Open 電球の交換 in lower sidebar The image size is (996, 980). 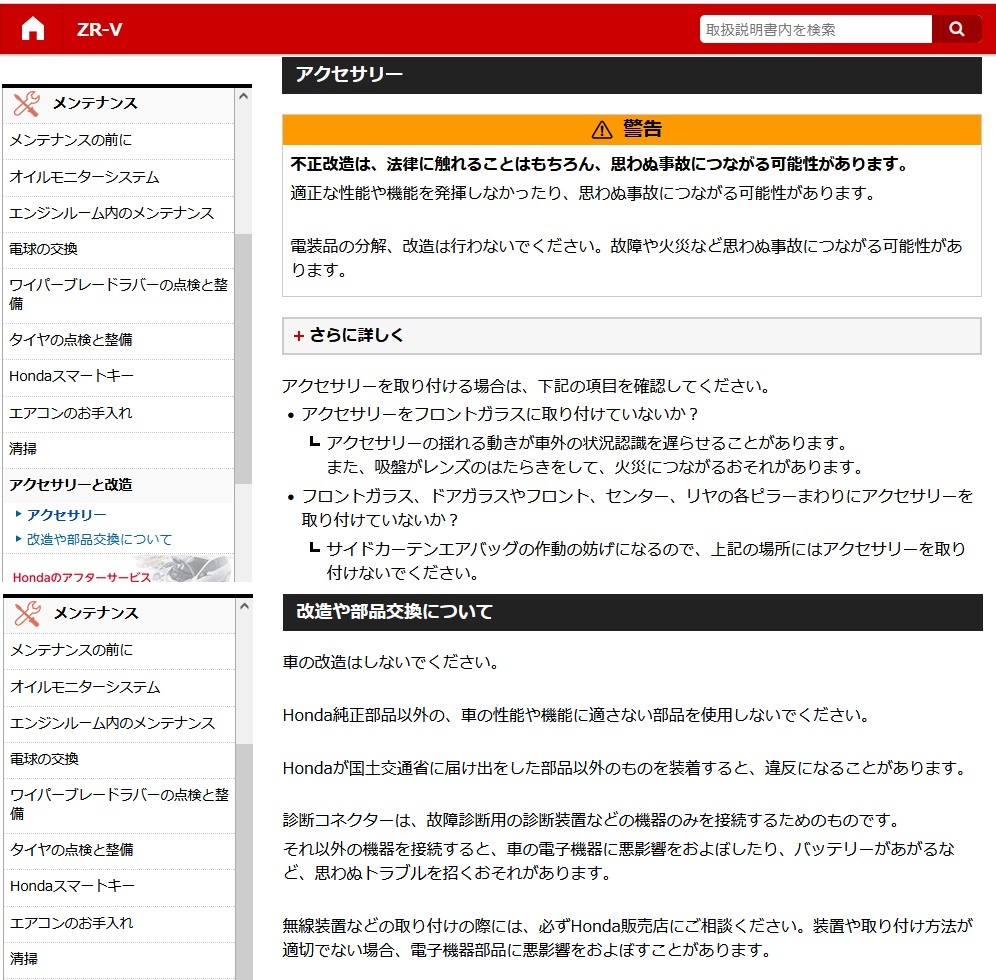pyautogui.click(x=119, y=760)
